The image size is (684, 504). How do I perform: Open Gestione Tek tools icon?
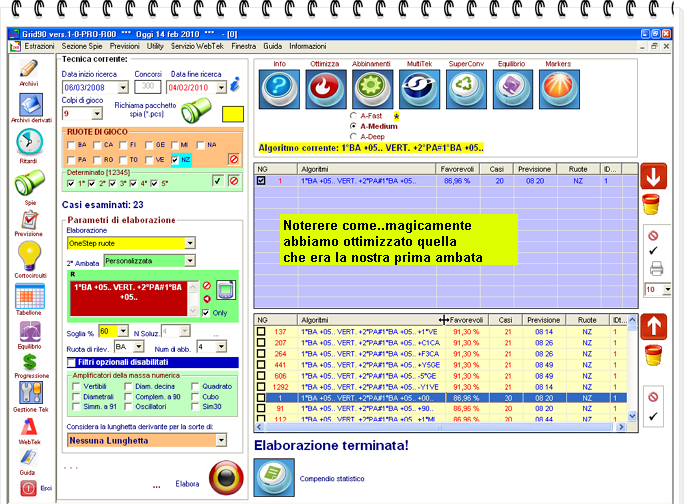pyautogui.click(x=31, y=393)
